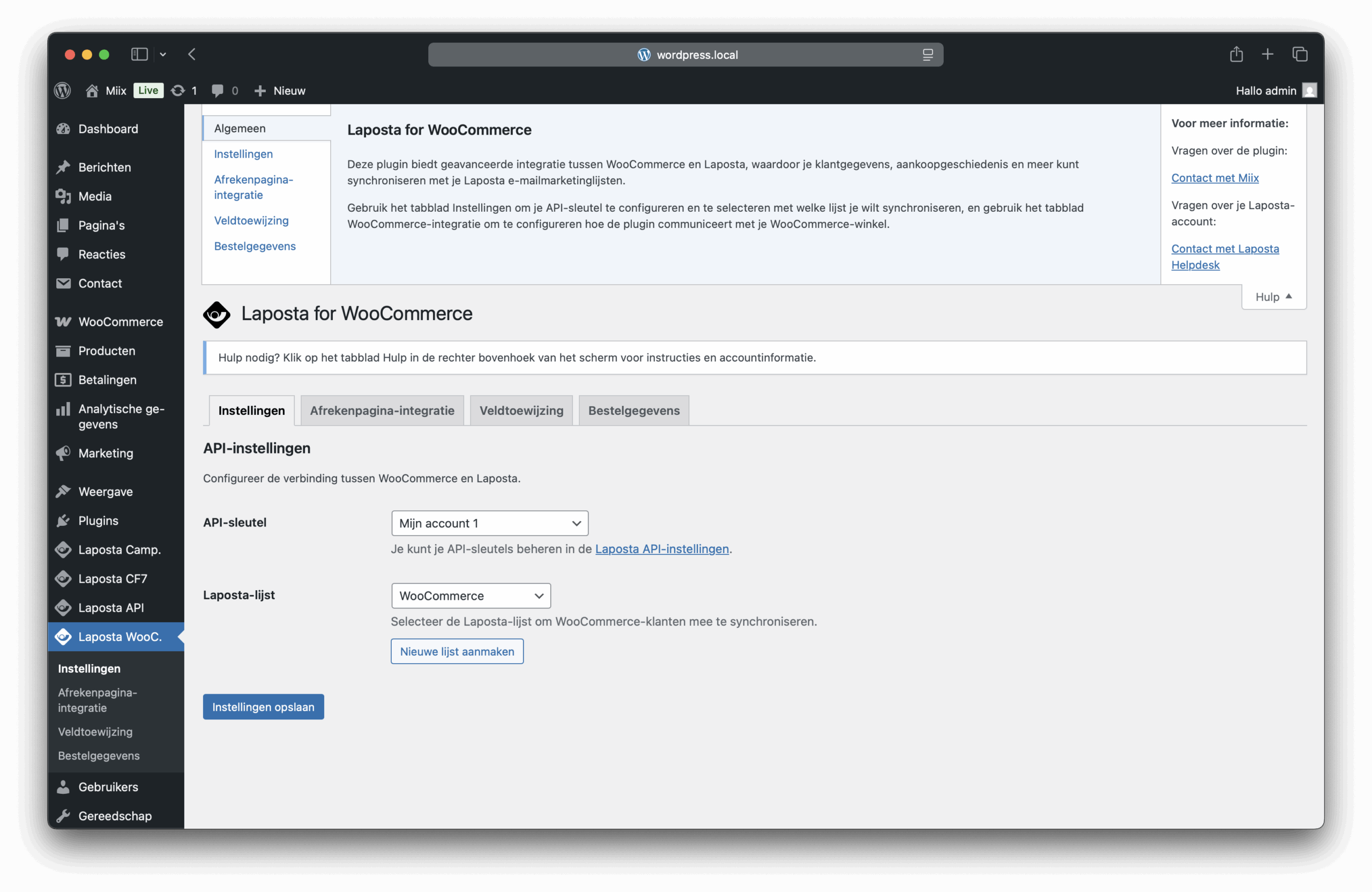
Task: Click the Safari back arrow
Action: point(192,54)
